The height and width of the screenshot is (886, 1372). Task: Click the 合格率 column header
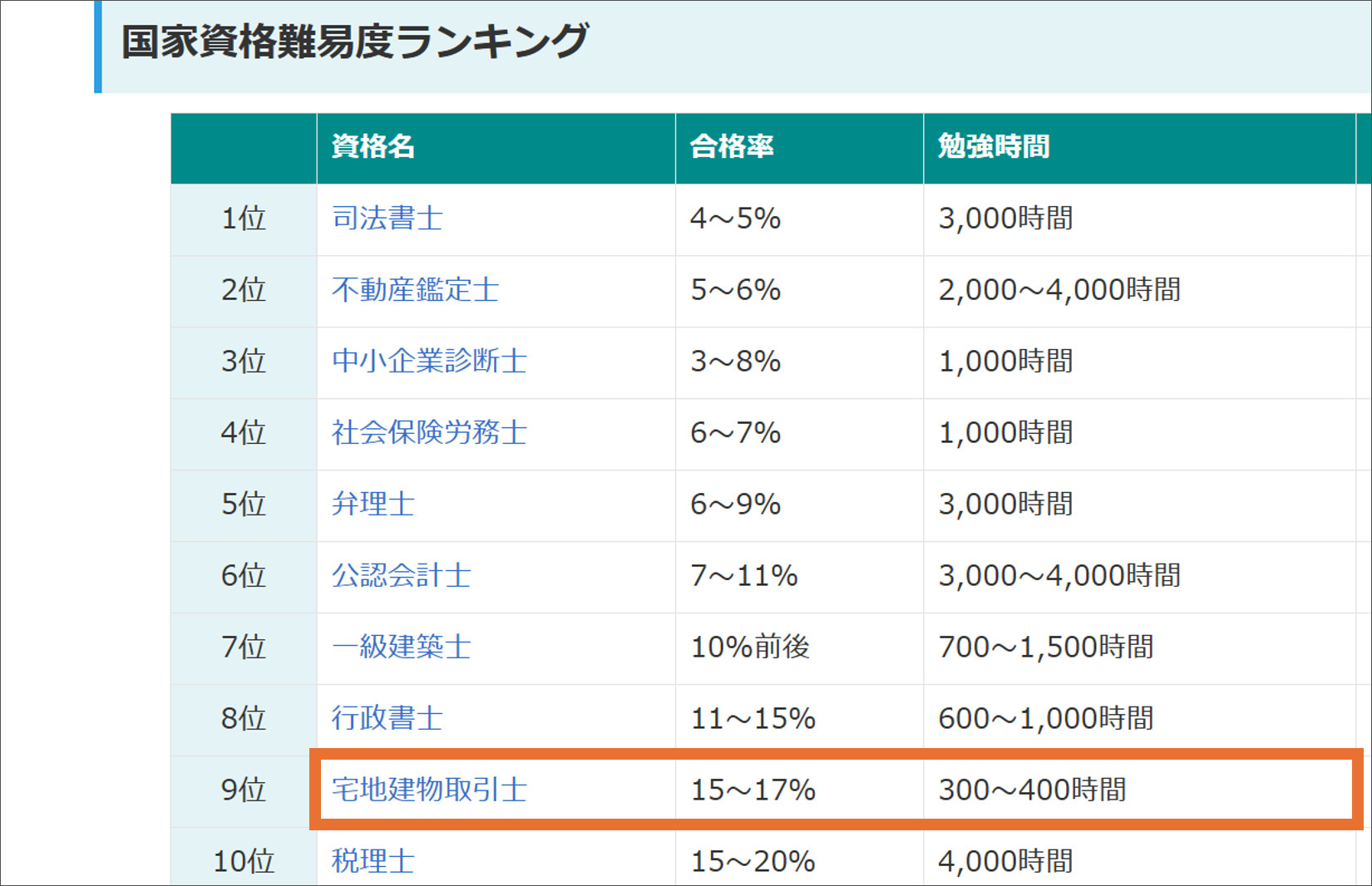732,147
